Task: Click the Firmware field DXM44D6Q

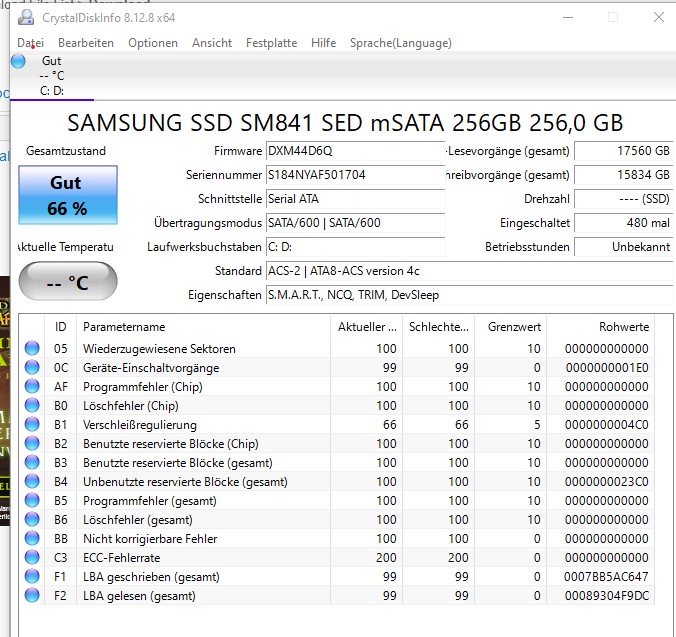Action: coord(355,151)
